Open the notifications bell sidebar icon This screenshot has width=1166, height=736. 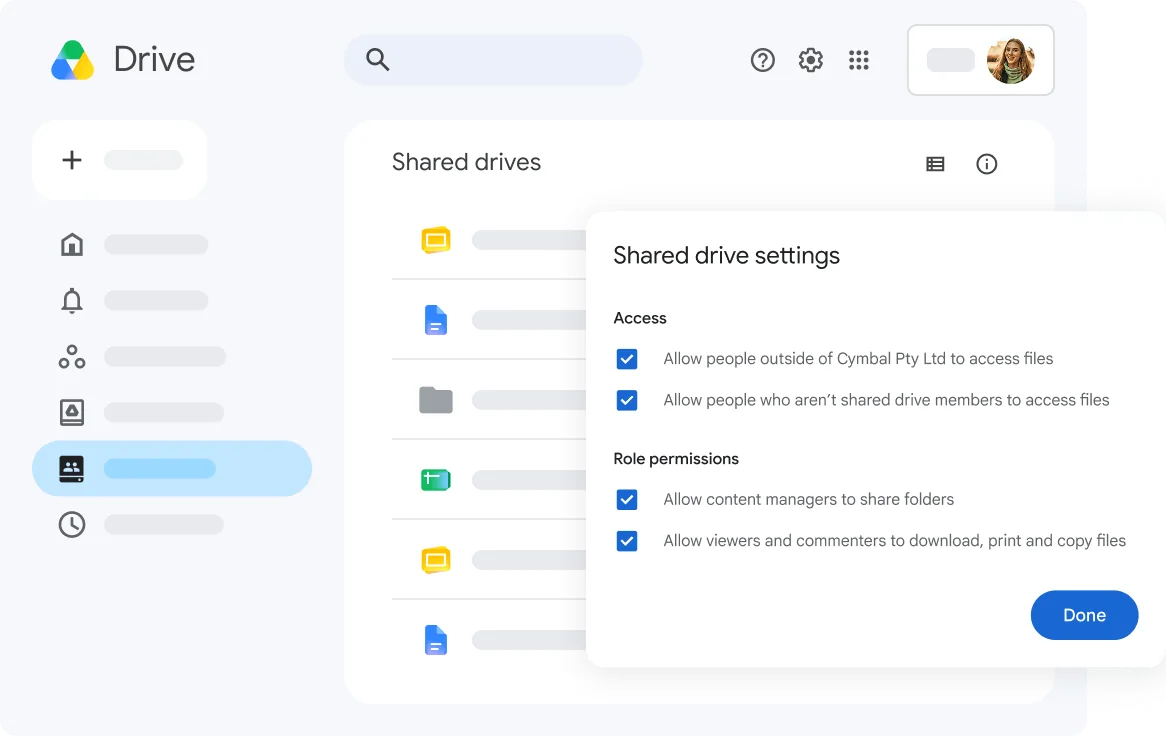tap(72, 300)
